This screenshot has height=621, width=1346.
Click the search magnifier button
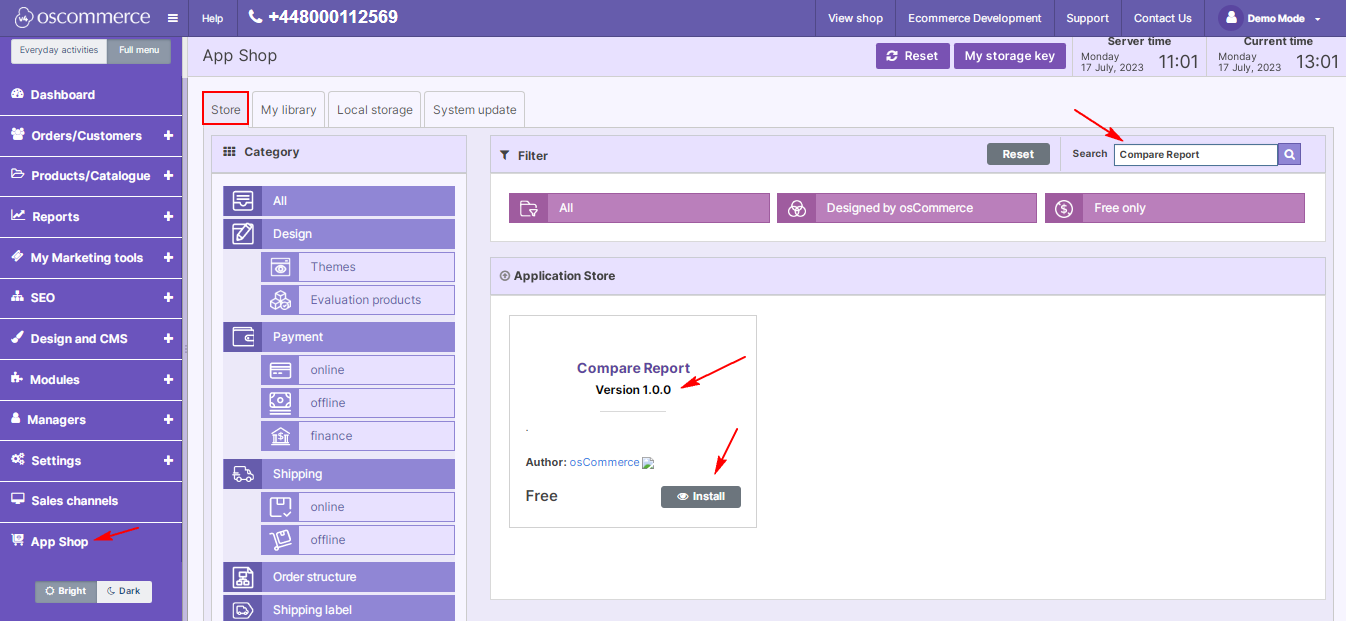[1290, 155]
